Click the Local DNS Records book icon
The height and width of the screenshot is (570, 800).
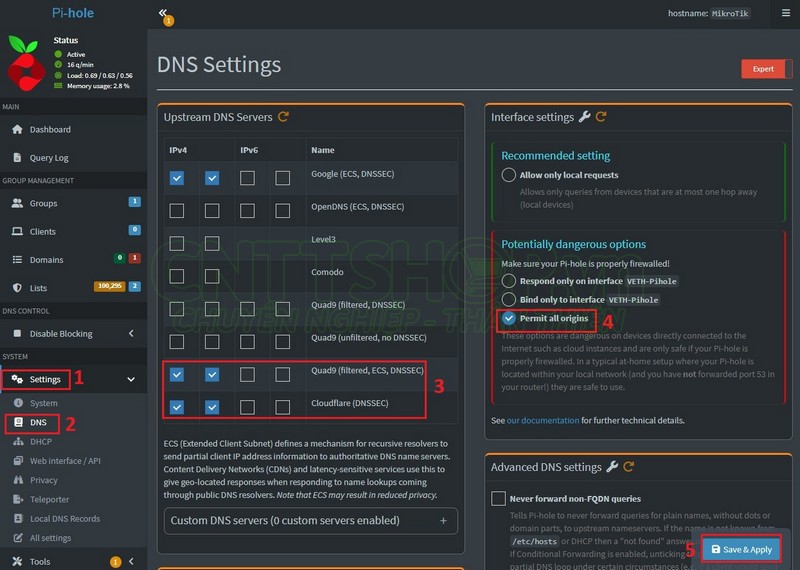[18, 518]
